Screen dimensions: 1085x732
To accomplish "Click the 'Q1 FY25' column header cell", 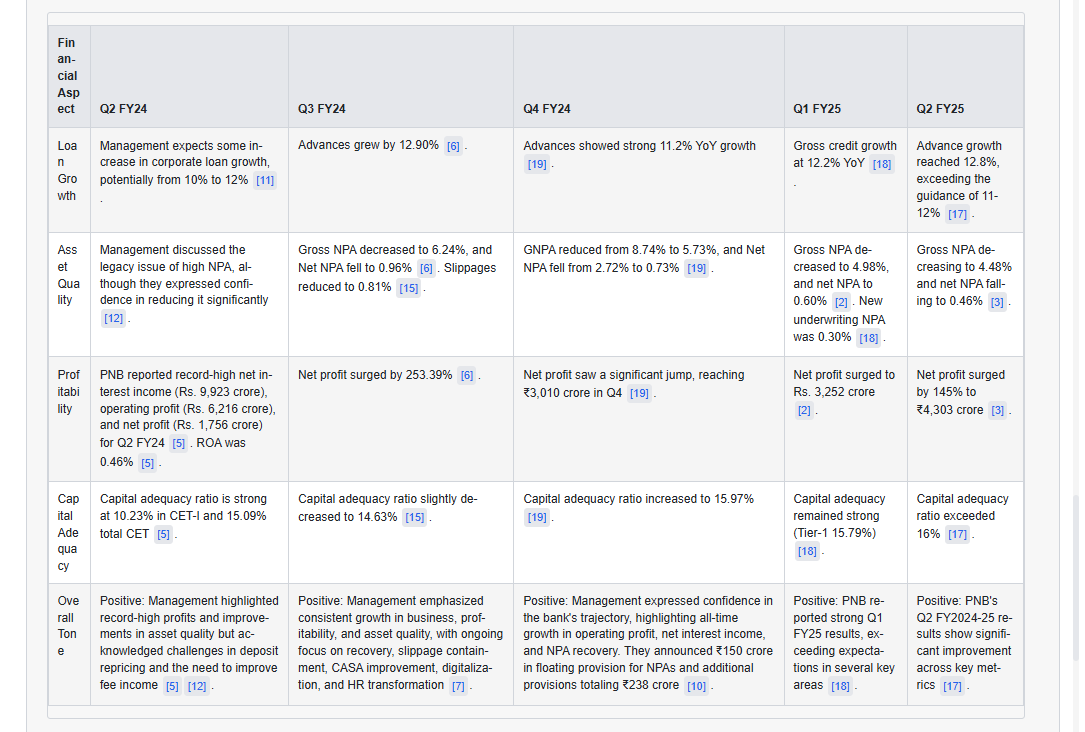I will 816,109.
